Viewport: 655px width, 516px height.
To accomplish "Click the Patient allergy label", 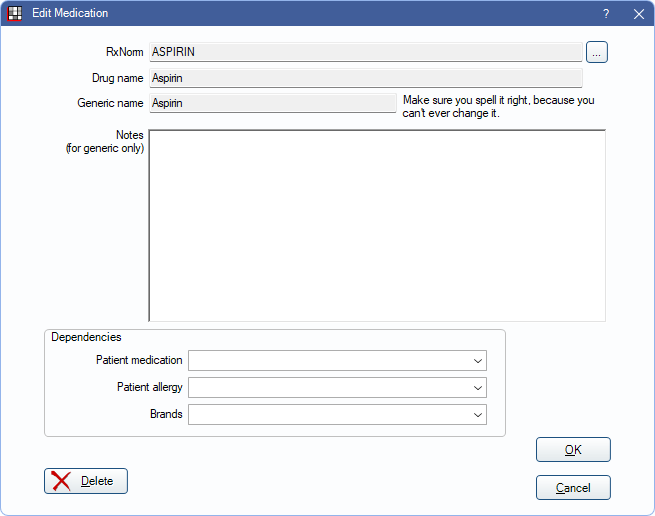I will [150, 387].
